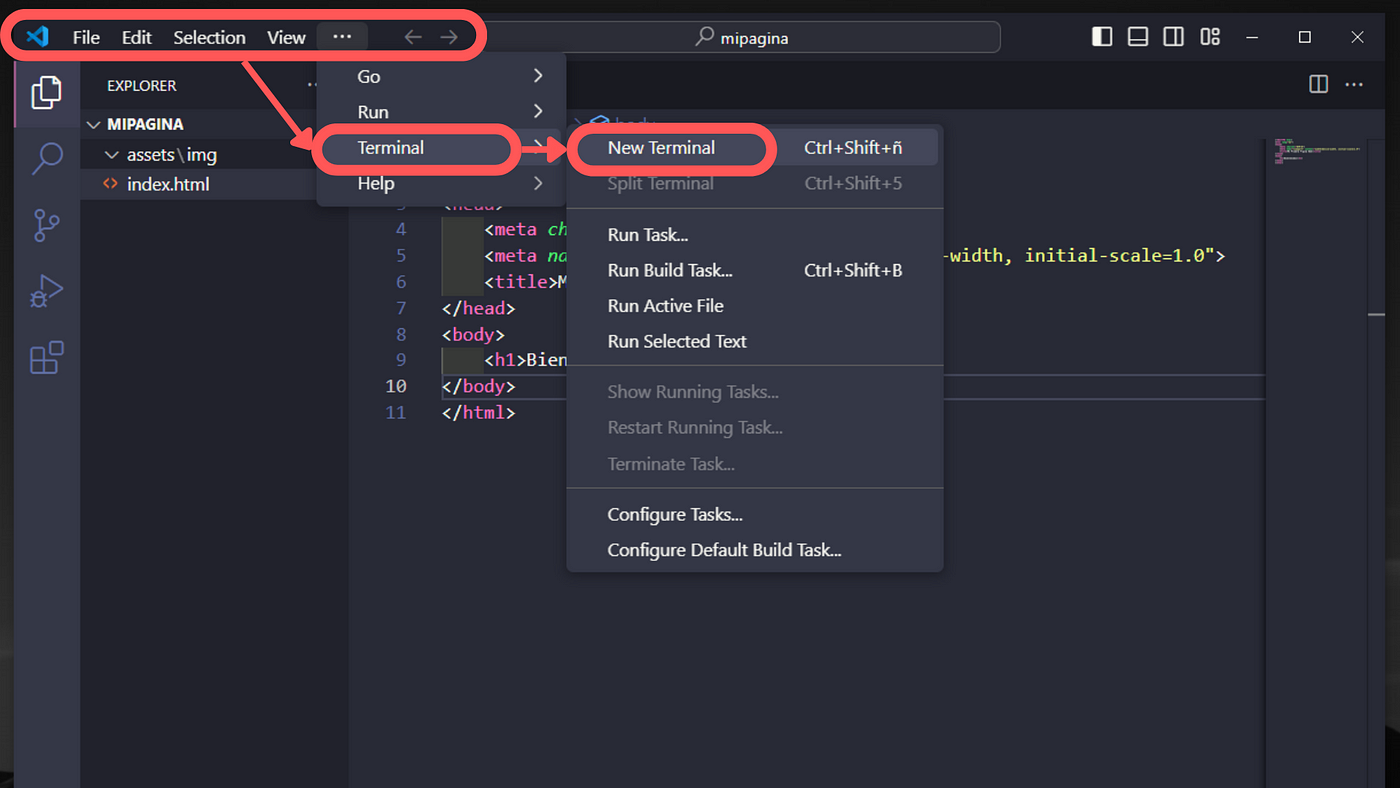Click the back navigation arrow

click(412, 36)
